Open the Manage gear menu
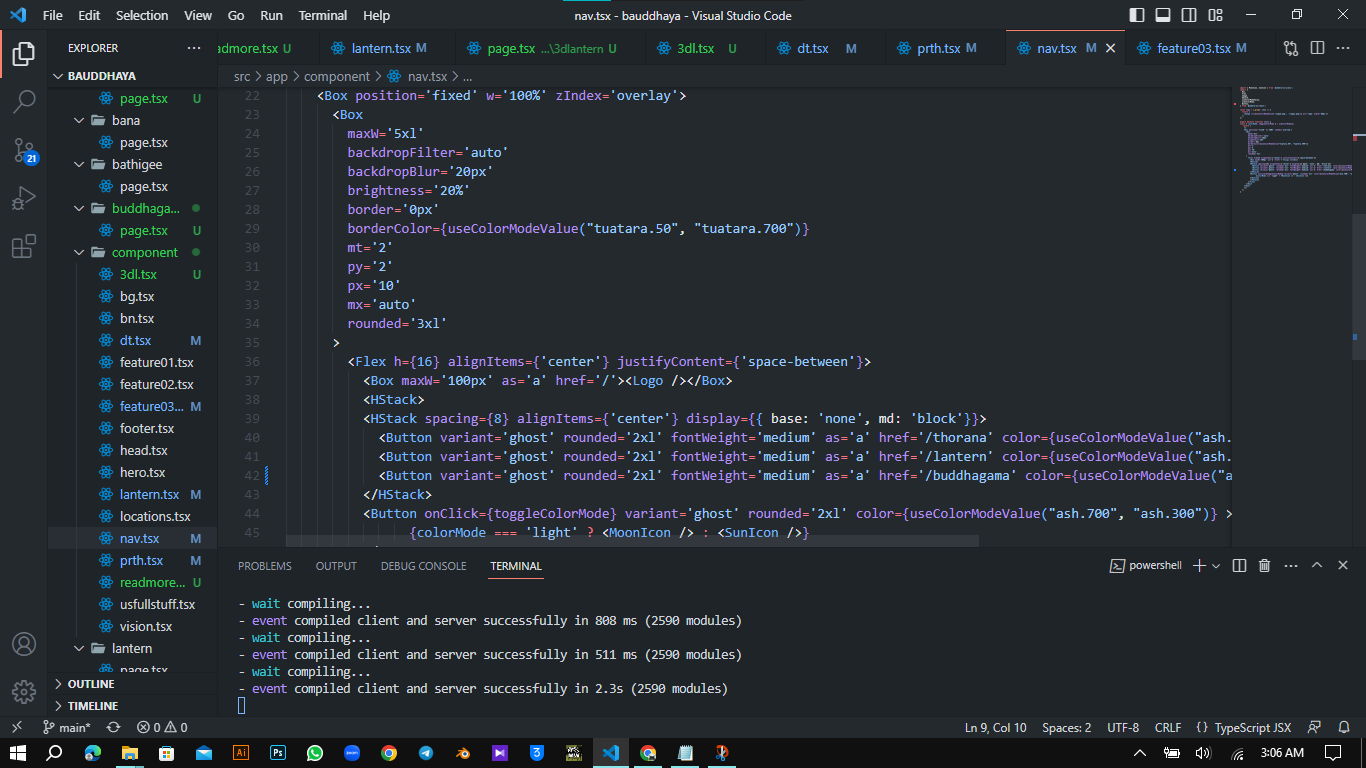Screen dimensions: 1366x768 point(24,692)
